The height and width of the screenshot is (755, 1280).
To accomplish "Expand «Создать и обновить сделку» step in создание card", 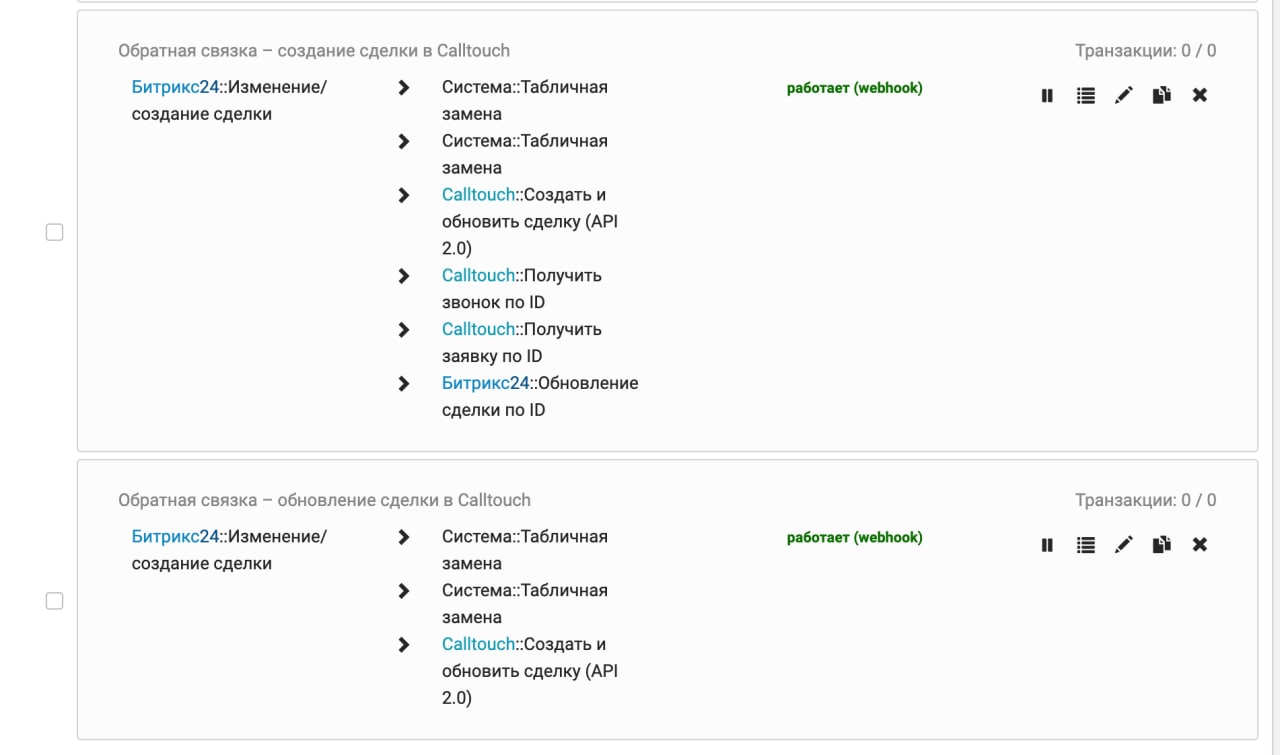I will click(x=404, y=196).
